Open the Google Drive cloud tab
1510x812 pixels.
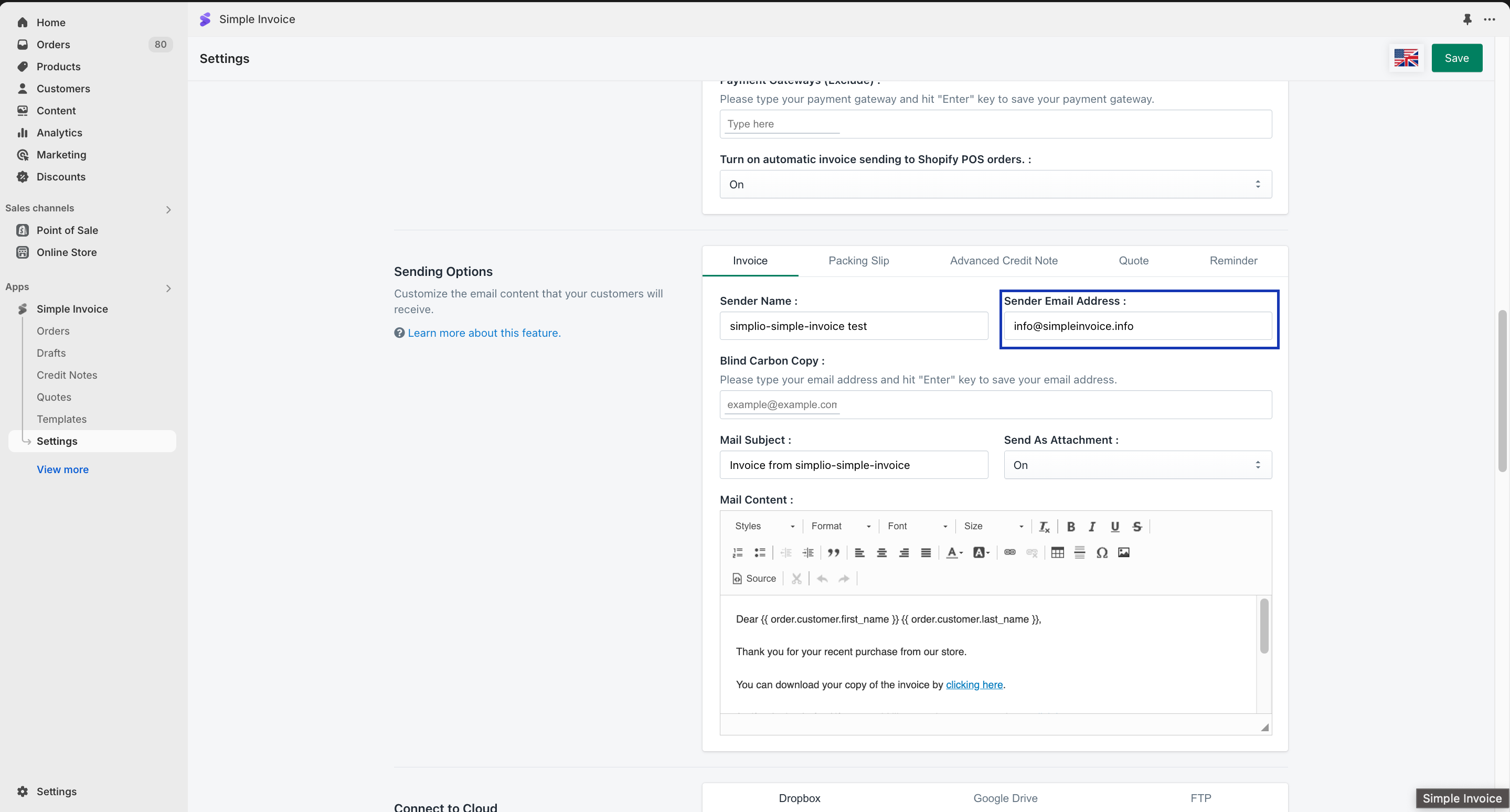pos(1005,798)
